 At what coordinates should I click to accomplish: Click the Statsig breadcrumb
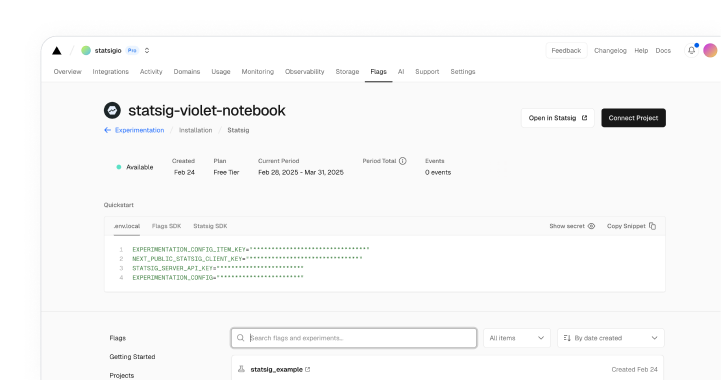tap(238, 130)
